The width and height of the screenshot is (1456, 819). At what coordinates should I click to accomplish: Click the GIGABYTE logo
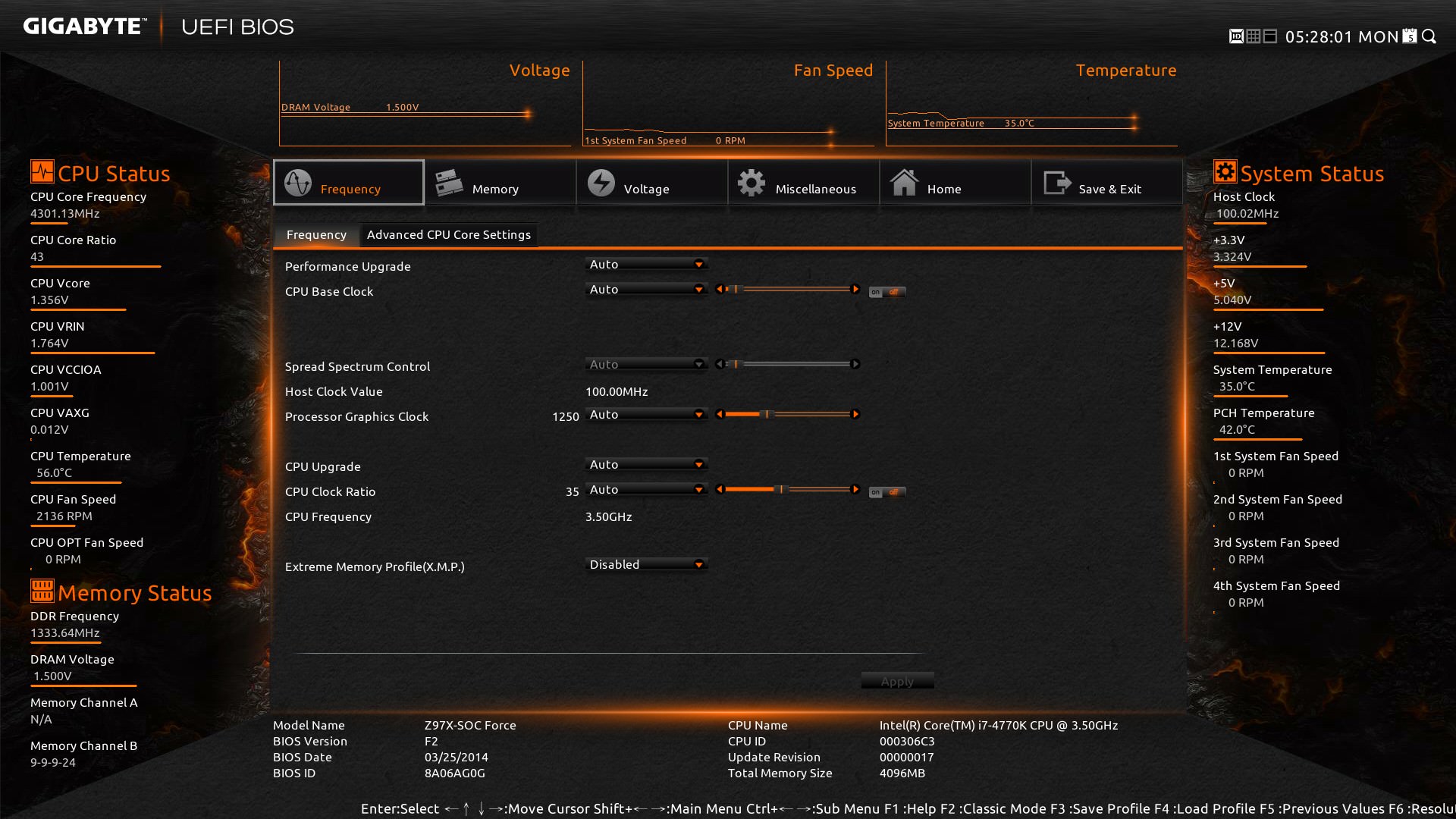(84, 27)
